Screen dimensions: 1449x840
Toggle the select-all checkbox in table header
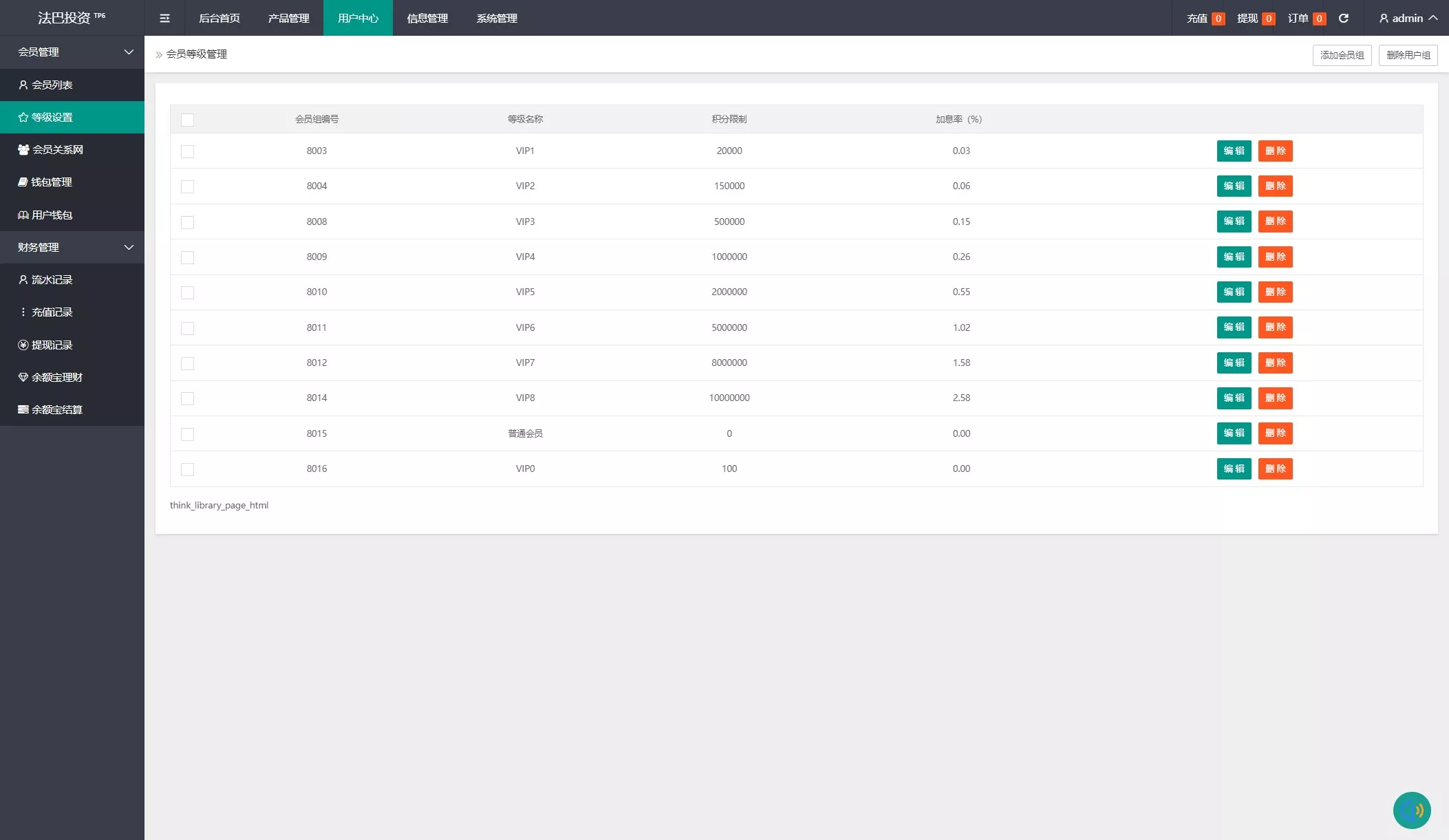(x=187, y=120)
